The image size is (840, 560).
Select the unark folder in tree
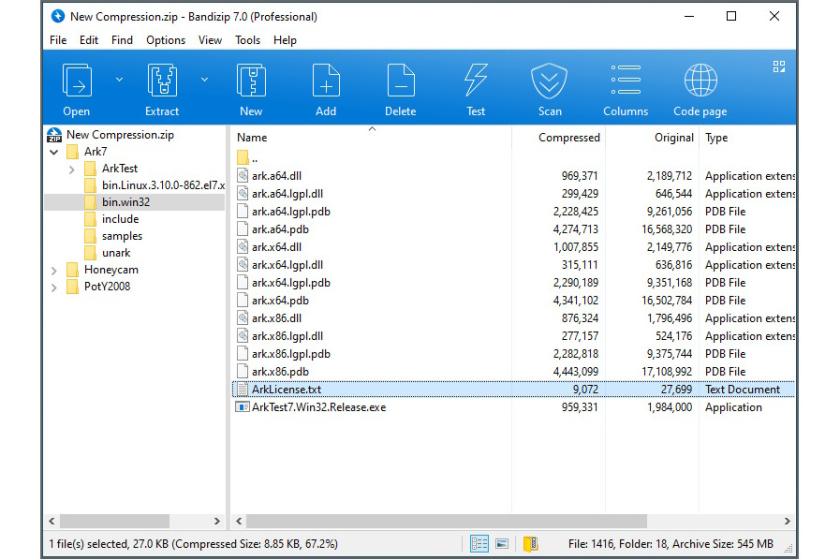[116, 253]
